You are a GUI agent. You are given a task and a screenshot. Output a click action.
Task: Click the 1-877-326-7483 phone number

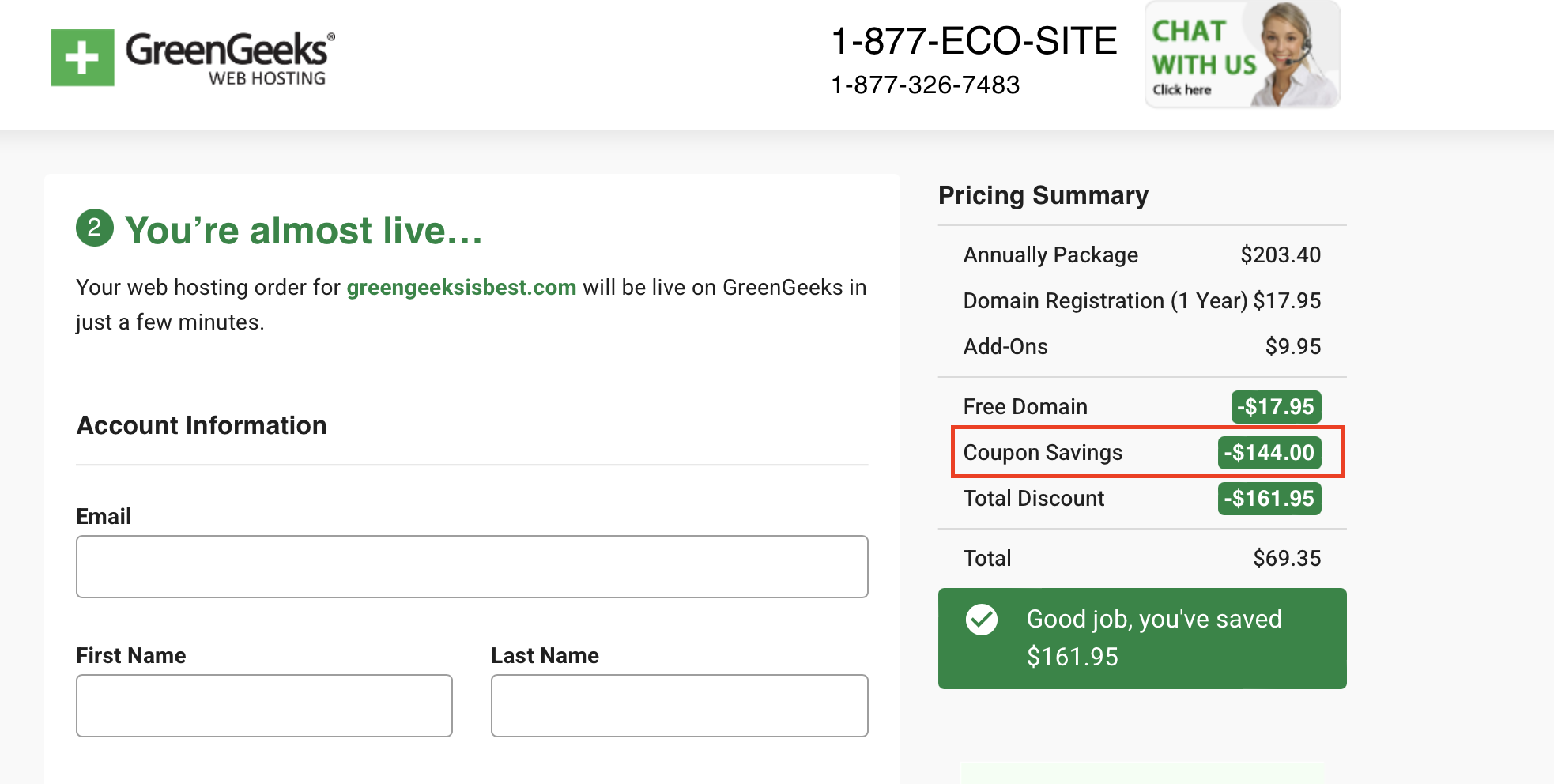(x=926, y=85)
